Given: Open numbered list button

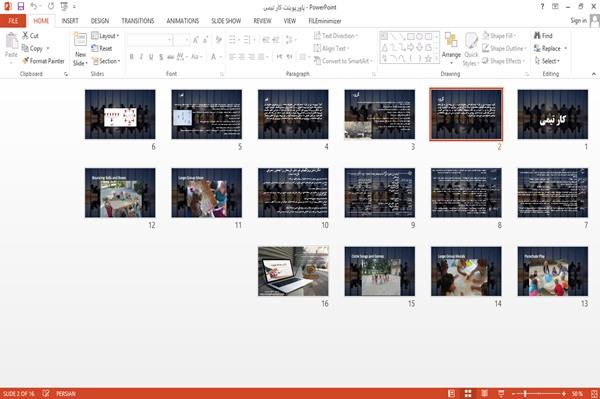Looking at the screenshot, I should [x=247, y=40].
